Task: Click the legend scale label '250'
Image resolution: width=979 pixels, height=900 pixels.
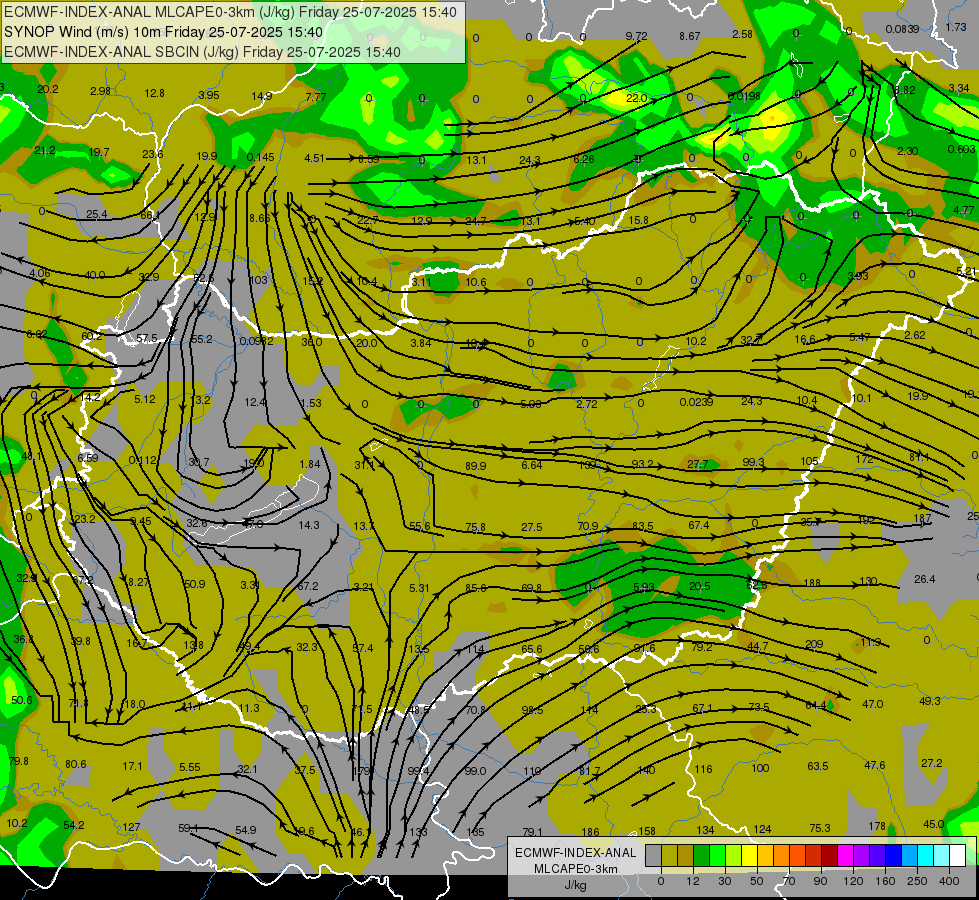Action: (x=917, y=881)
